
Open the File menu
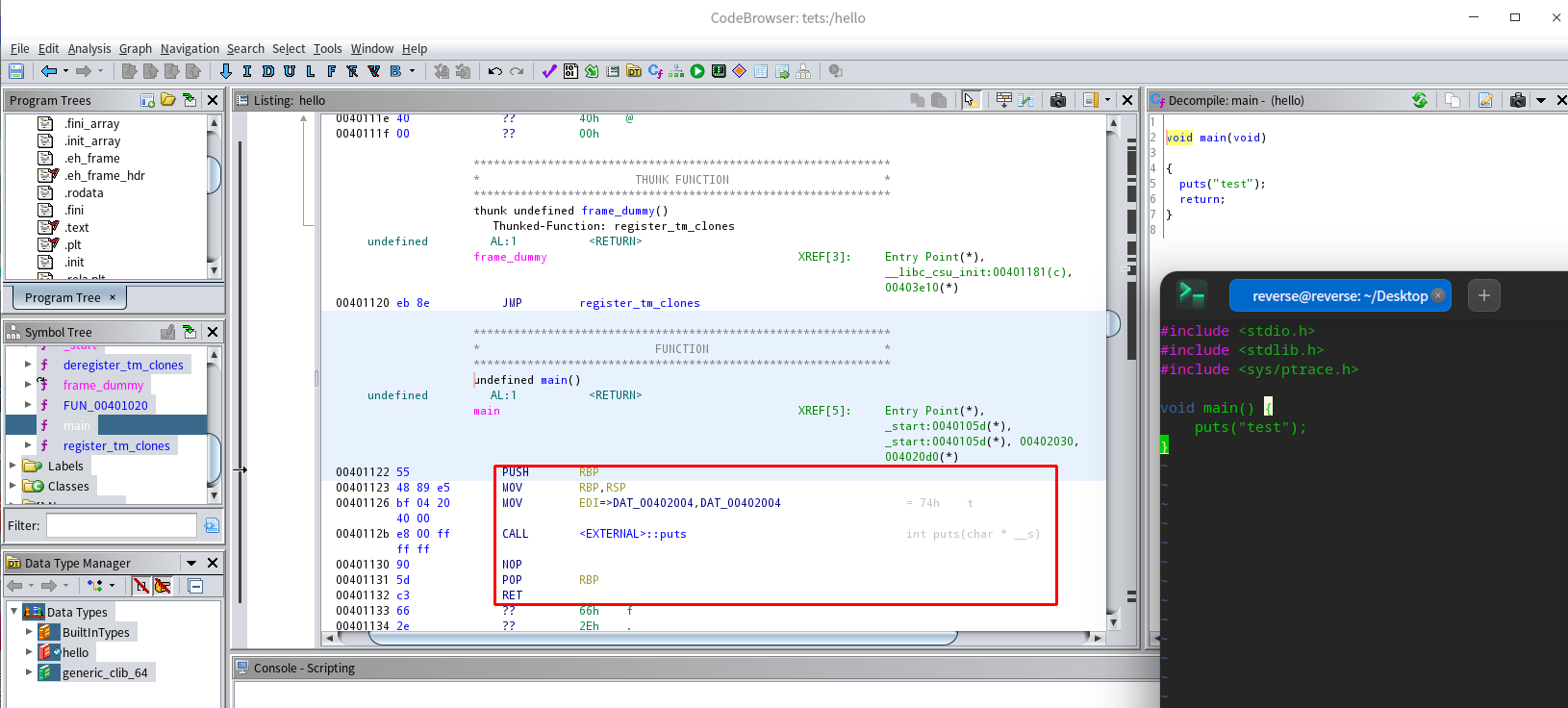pos(19,49)
